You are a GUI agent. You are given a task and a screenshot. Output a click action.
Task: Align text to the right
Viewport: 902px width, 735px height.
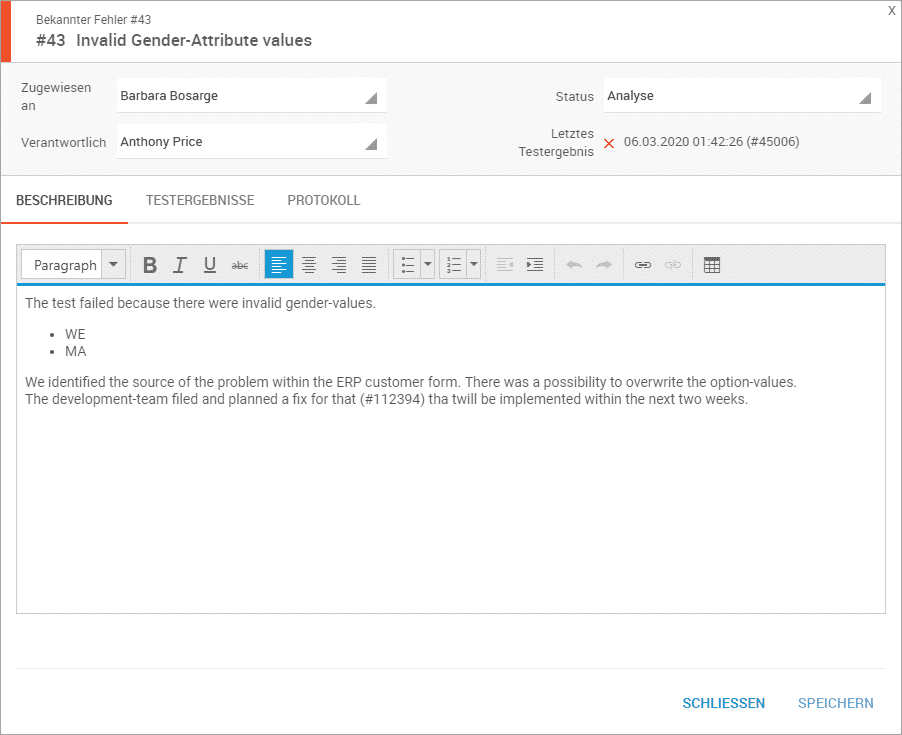pyautogui.click(x=339, y=265)
